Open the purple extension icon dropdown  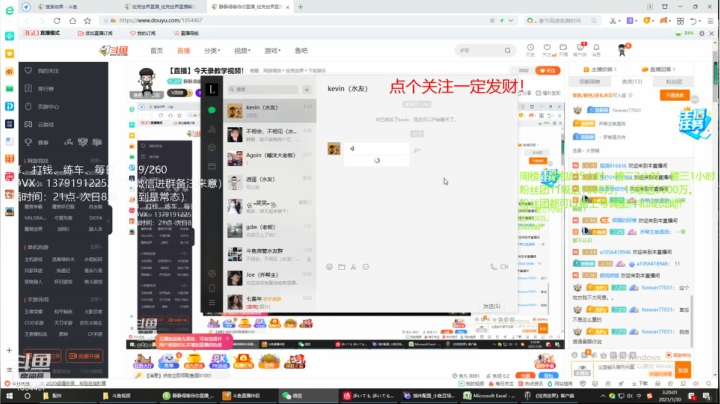click(632, 21)
